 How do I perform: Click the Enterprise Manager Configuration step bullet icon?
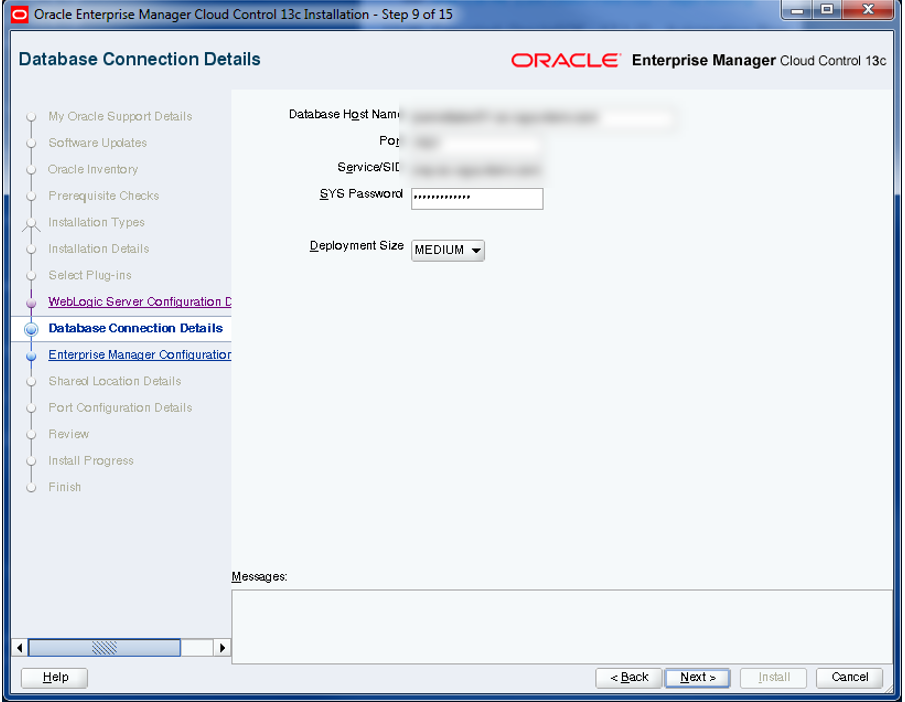(31, 355)
